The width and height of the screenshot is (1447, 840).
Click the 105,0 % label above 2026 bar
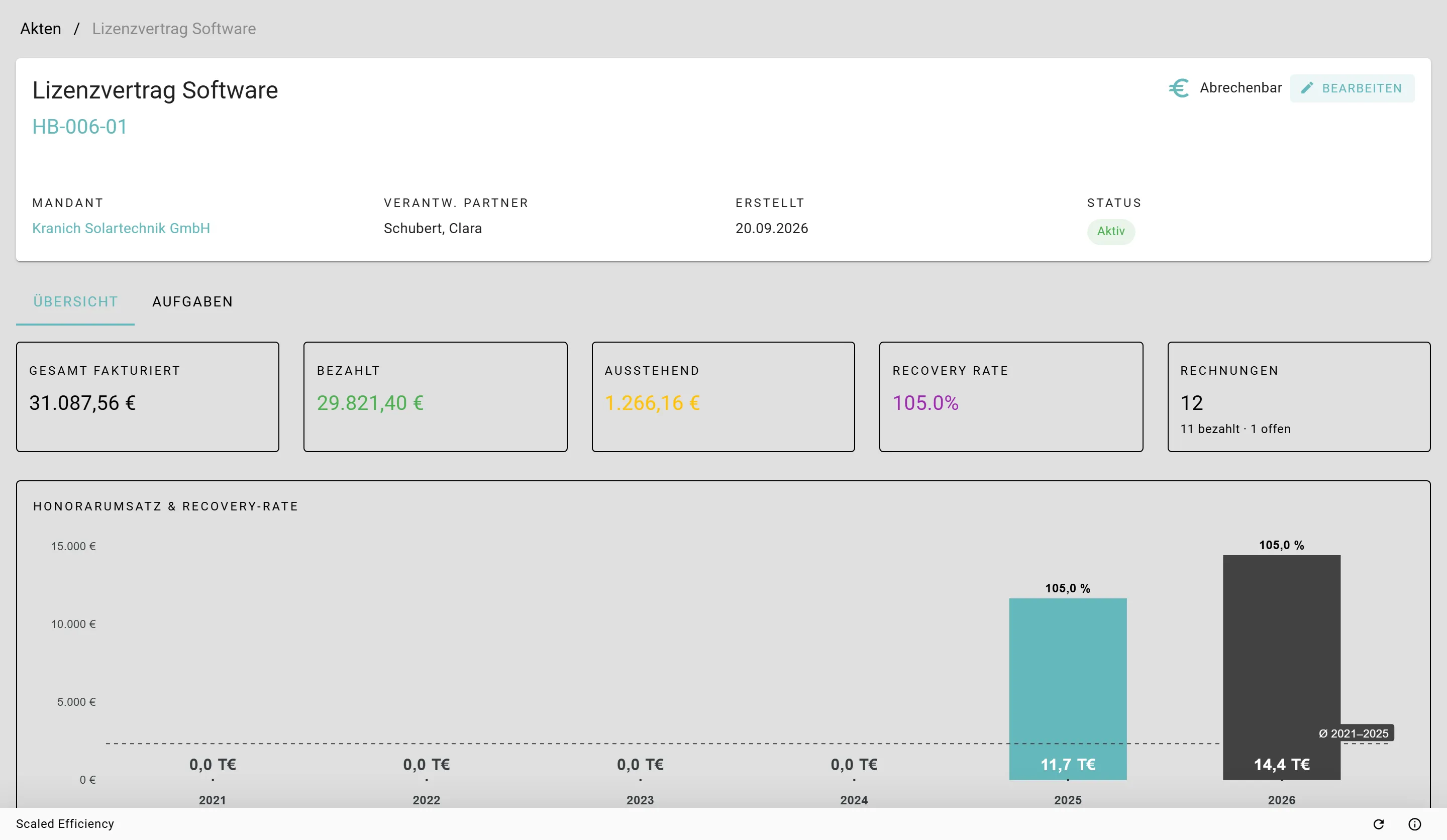coord(1281,545)
